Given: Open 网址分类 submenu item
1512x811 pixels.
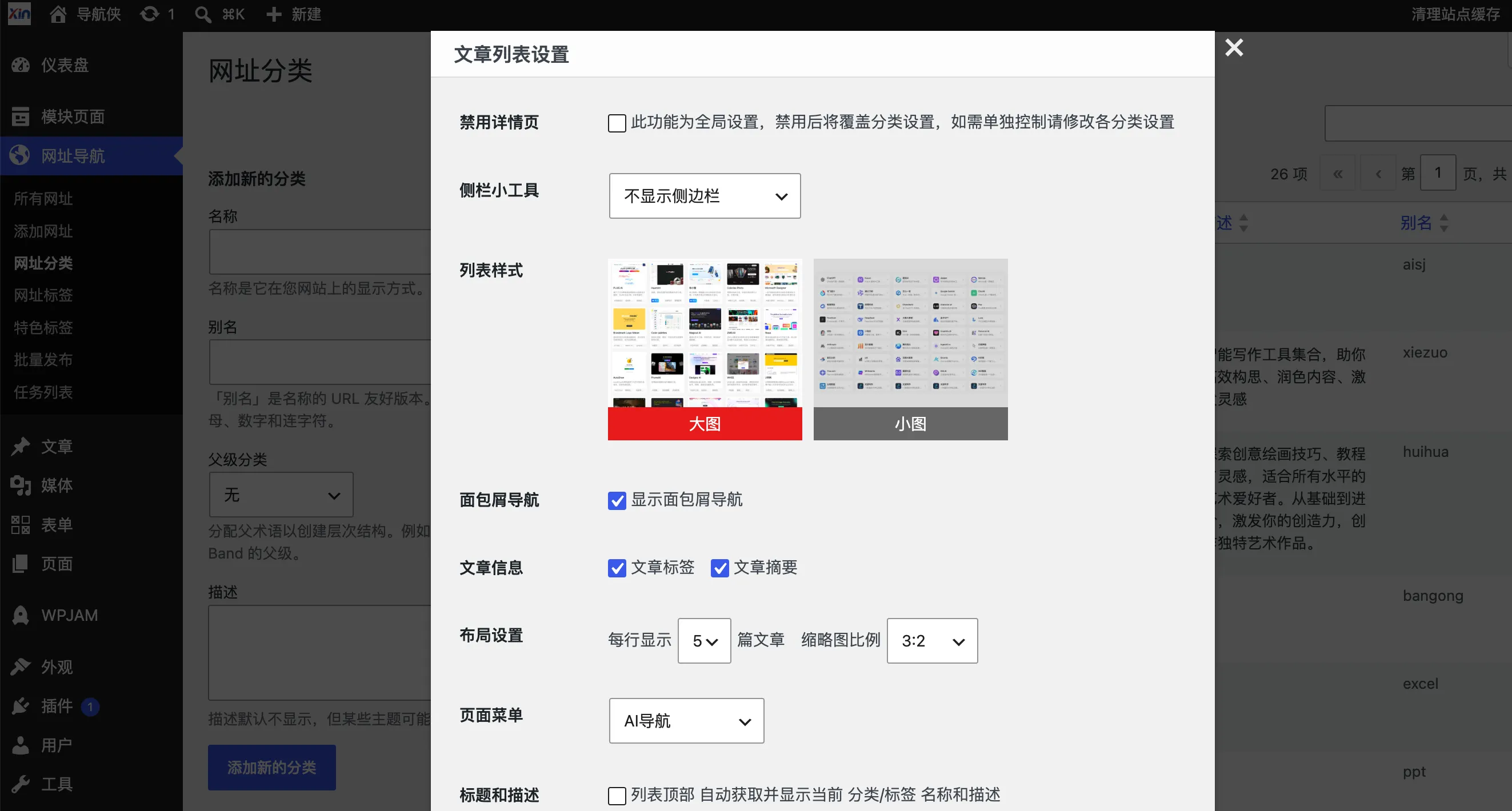Looking at the screenshot, I should 43,263.
